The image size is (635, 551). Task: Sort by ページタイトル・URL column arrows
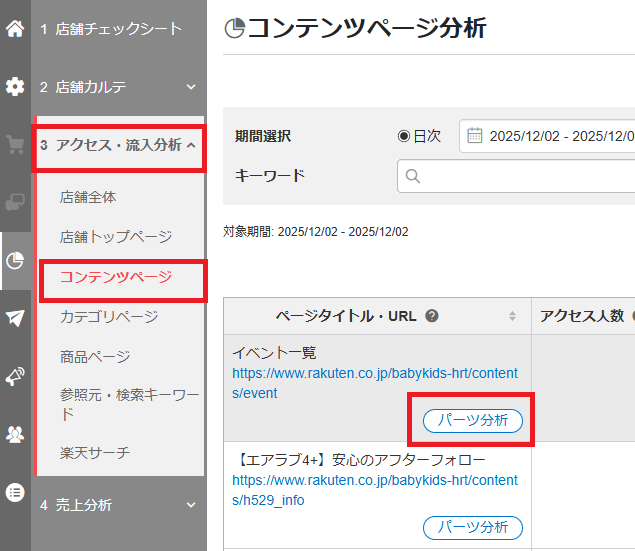(513, 316)
